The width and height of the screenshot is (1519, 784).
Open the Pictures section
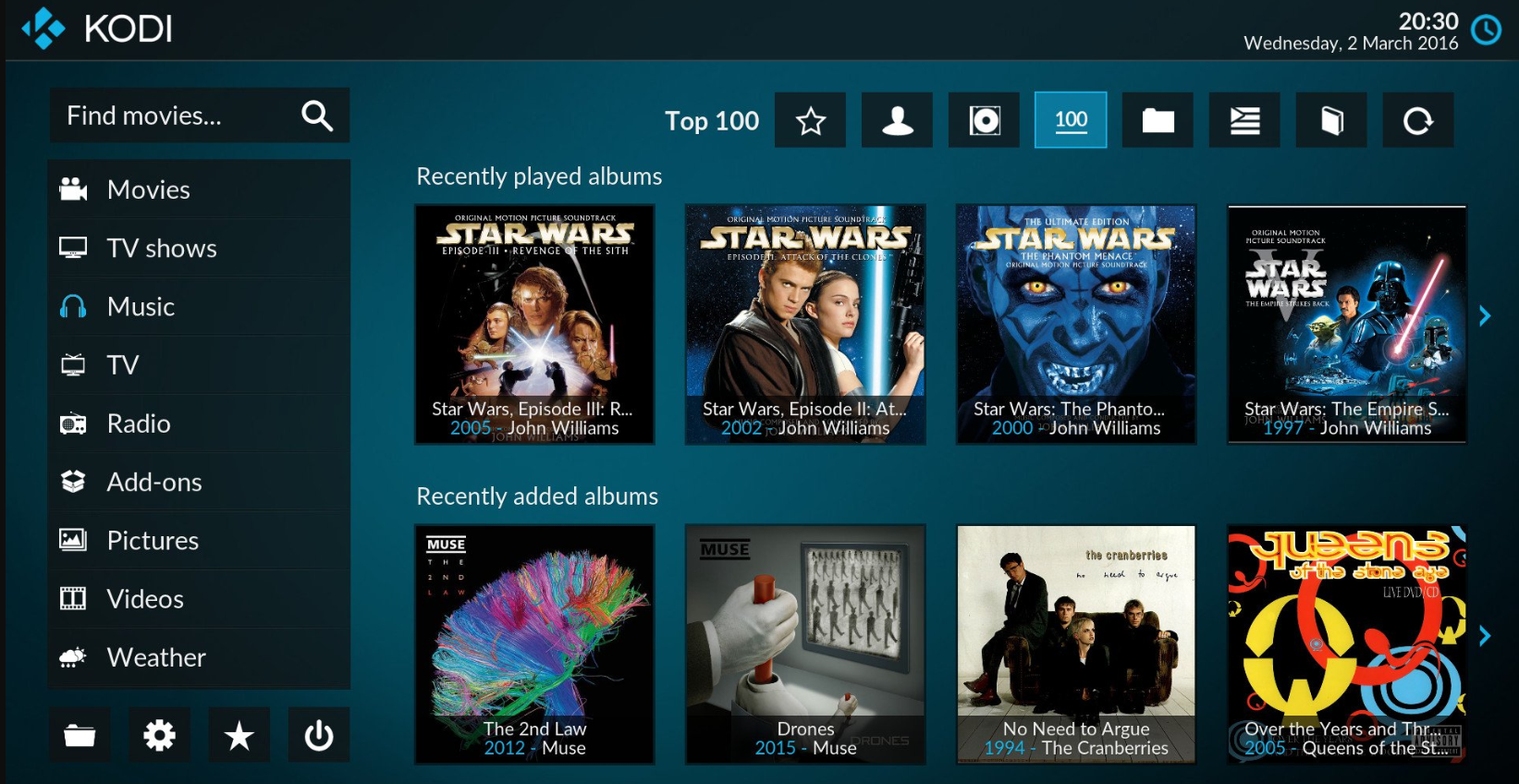[199, 540]
